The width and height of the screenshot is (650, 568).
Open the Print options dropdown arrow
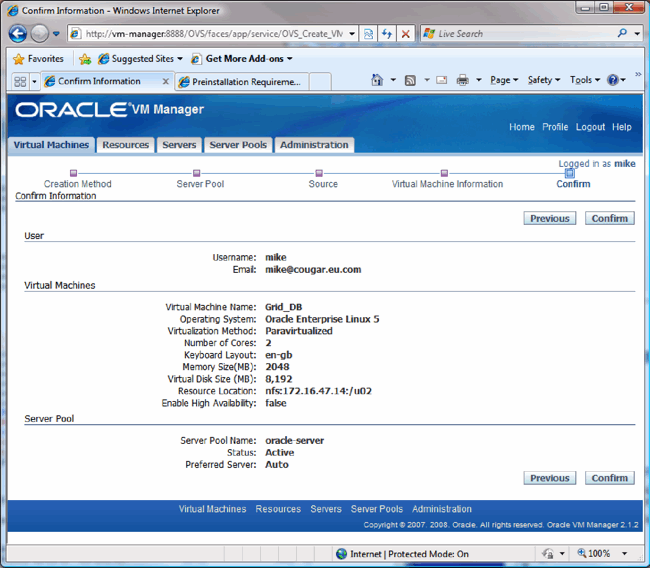[478, 80]
